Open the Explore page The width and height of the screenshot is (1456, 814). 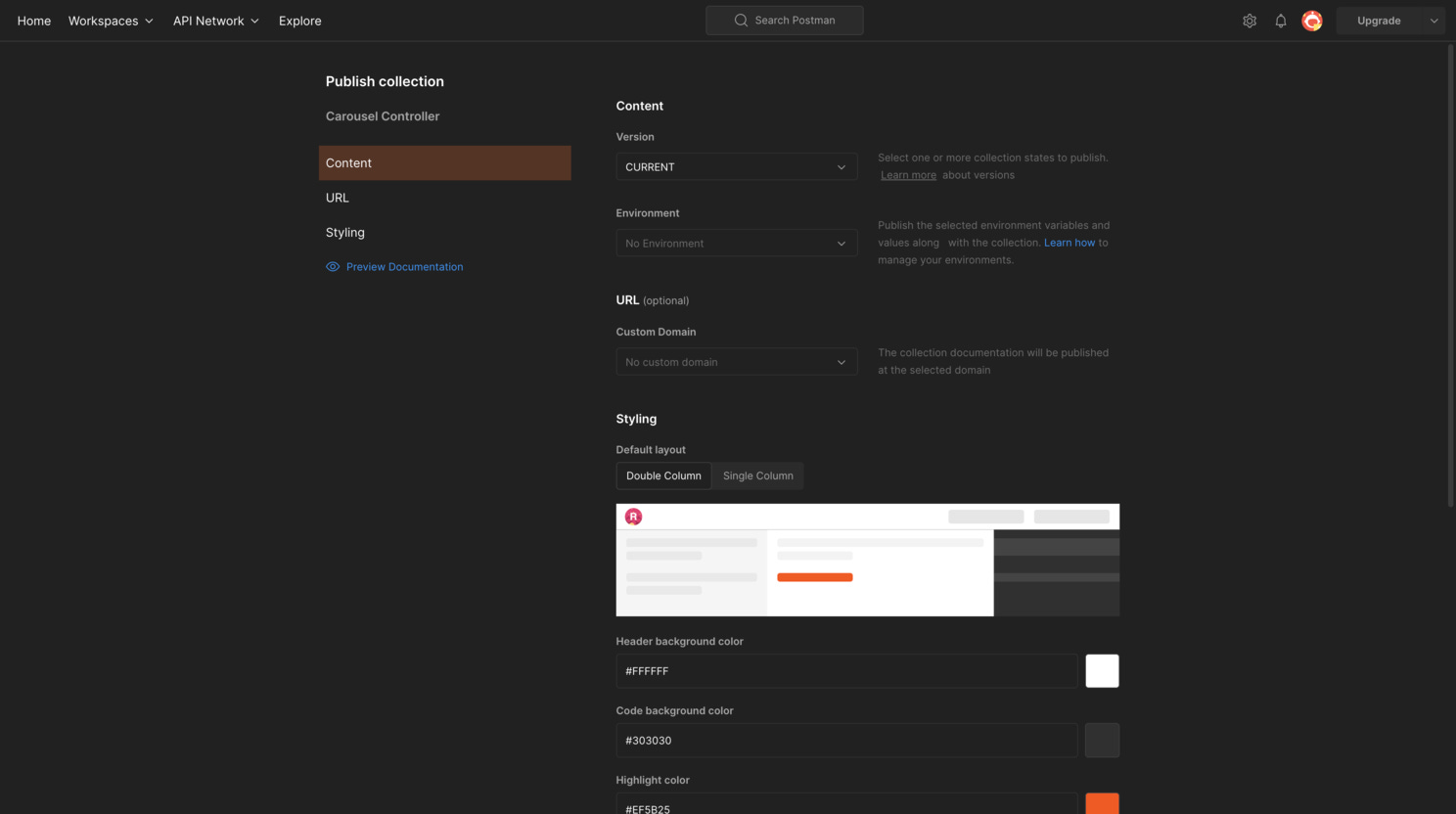click(x=300, y=21)
